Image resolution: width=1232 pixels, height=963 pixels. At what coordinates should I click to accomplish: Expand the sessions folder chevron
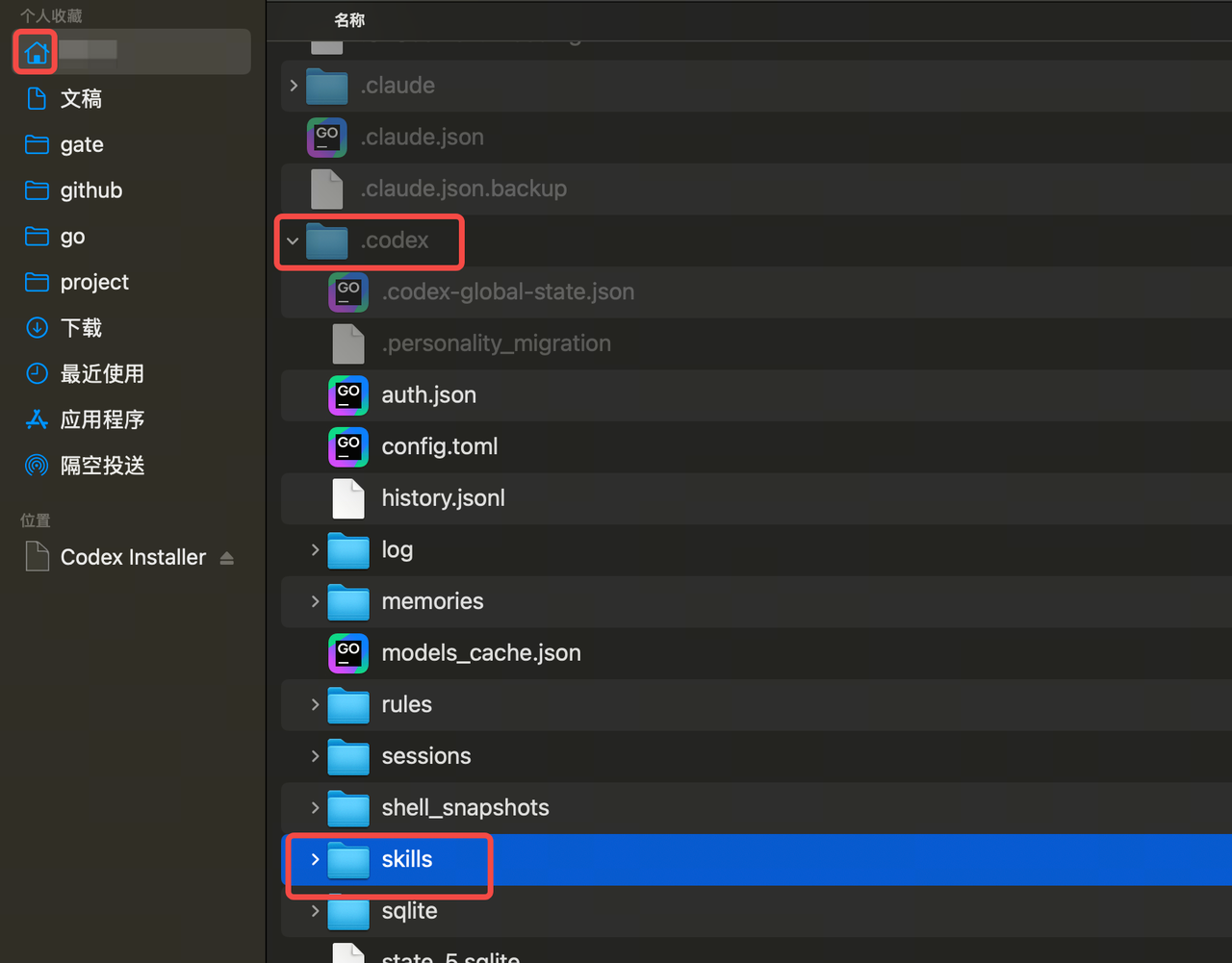[315, 756]
